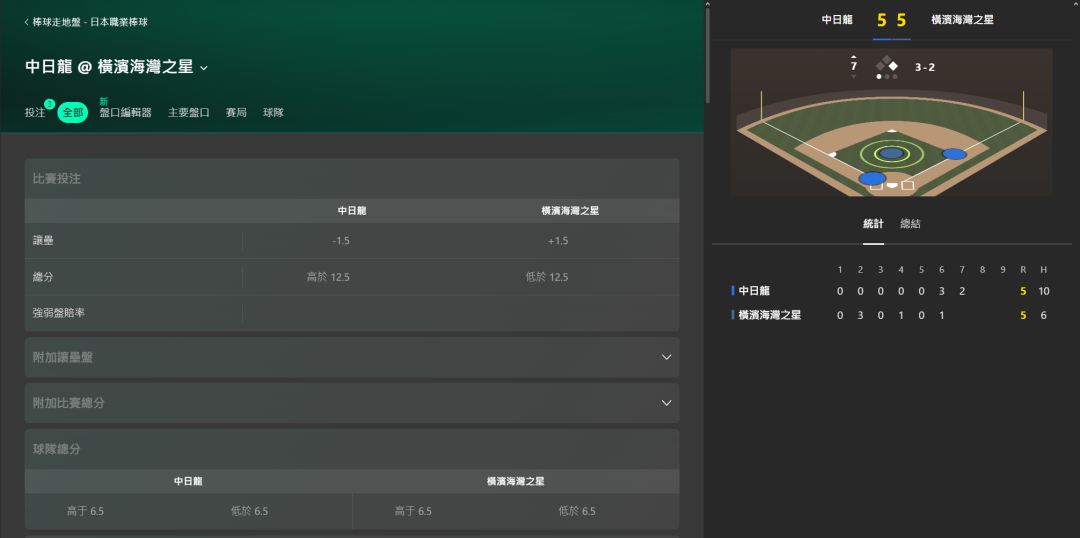The width and height of the screenshot is (1080, 538).
Task: Click the 中日龍 row in the box score
Action: coord(891,291)
